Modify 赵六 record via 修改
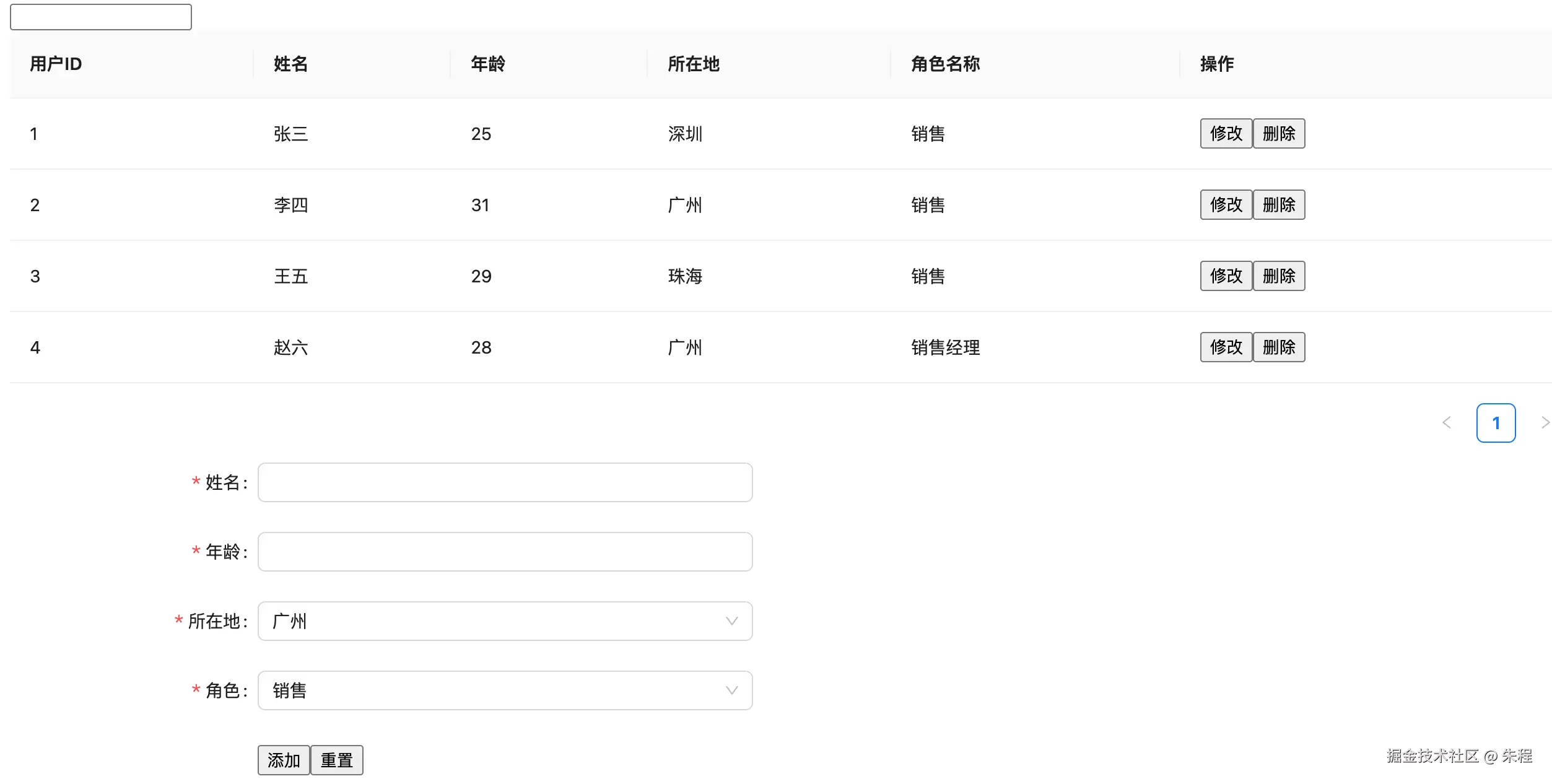Image resolution: width=1552 pixels, height=784 pixels. click(1226, 347)
